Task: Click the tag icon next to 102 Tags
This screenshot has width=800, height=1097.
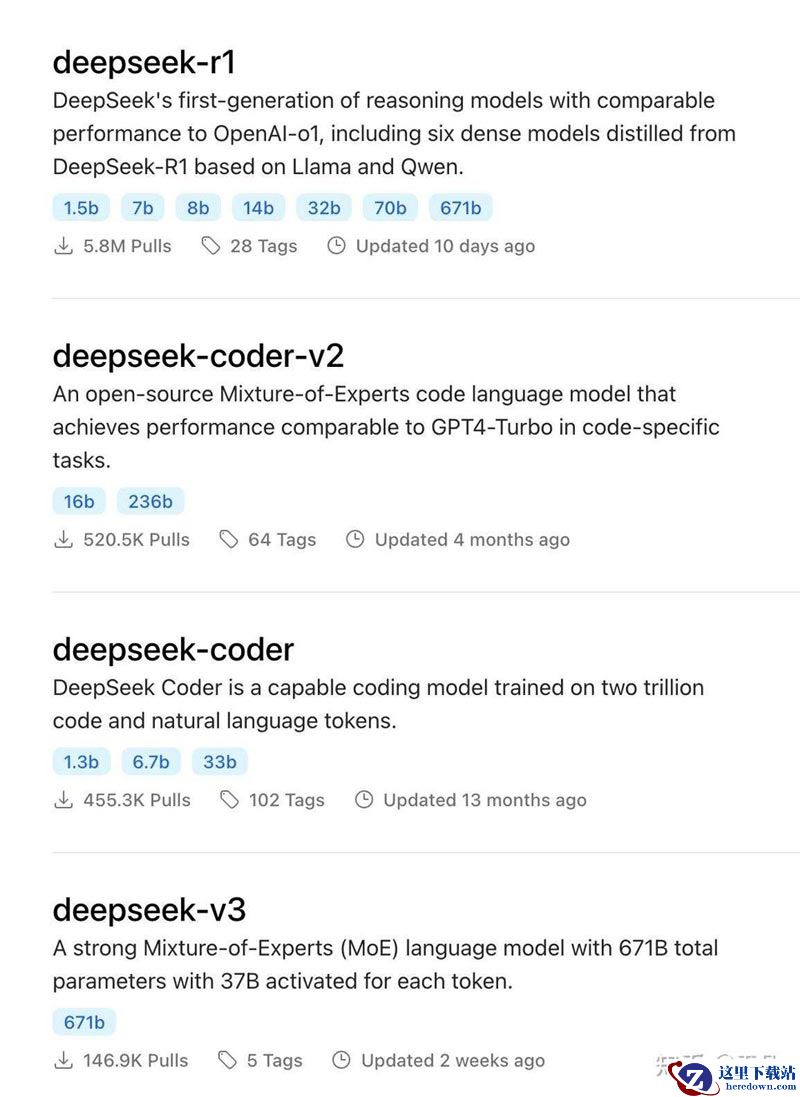Action: [x=230, y=800]
